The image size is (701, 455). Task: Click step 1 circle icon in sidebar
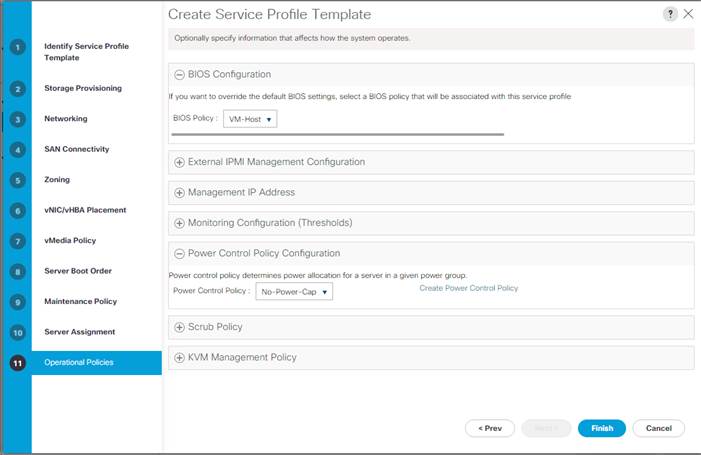point(18,47)
